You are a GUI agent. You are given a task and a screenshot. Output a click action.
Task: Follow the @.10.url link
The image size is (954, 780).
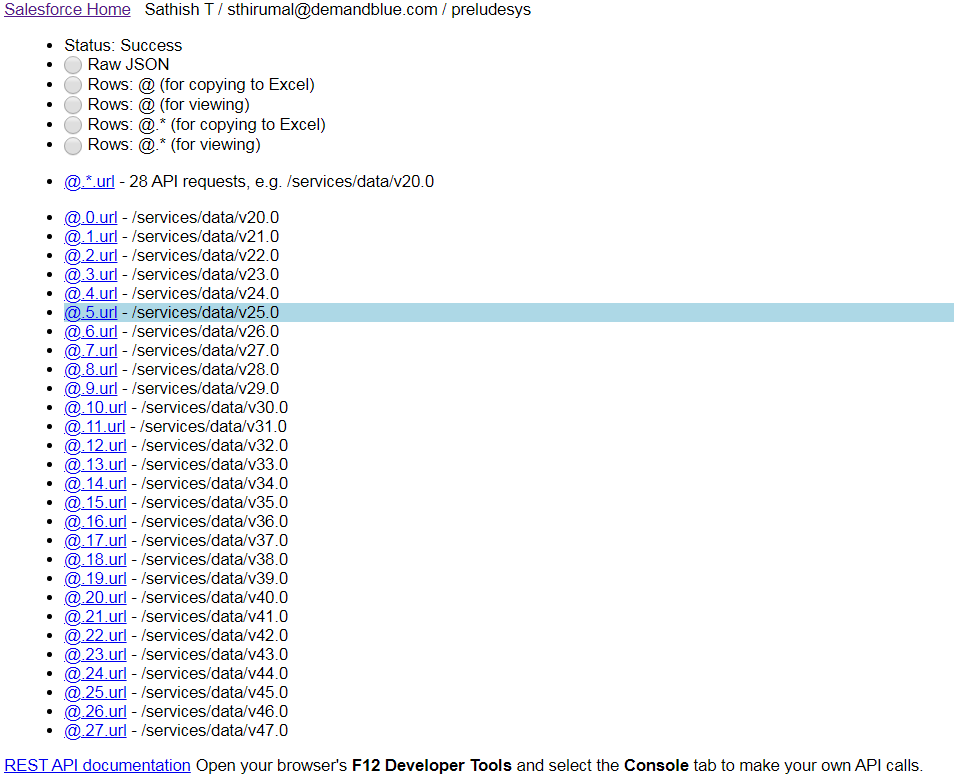[x=95, y=408]
